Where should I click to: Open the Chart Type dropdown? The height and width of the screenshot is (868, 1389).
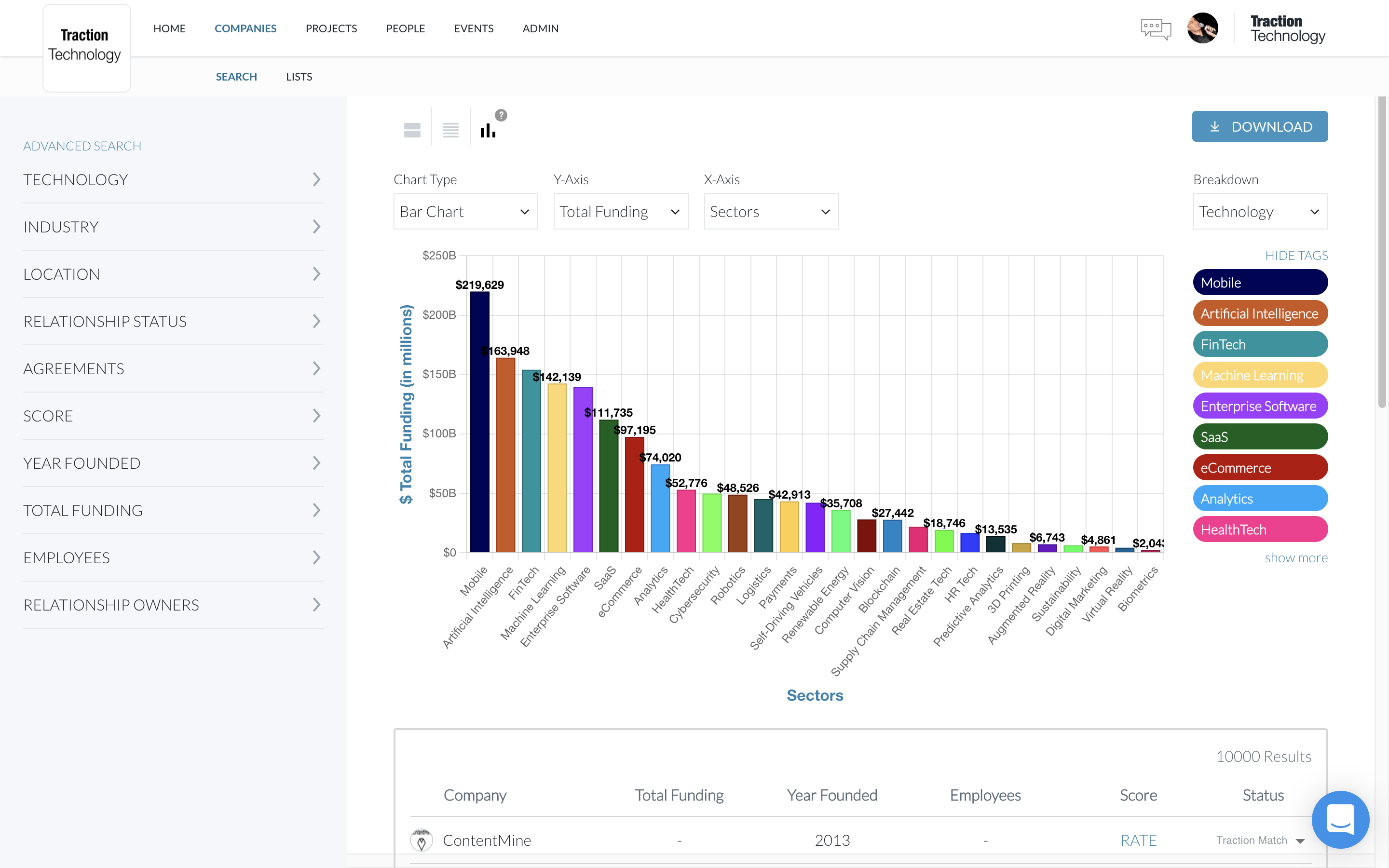click(465, 211)
